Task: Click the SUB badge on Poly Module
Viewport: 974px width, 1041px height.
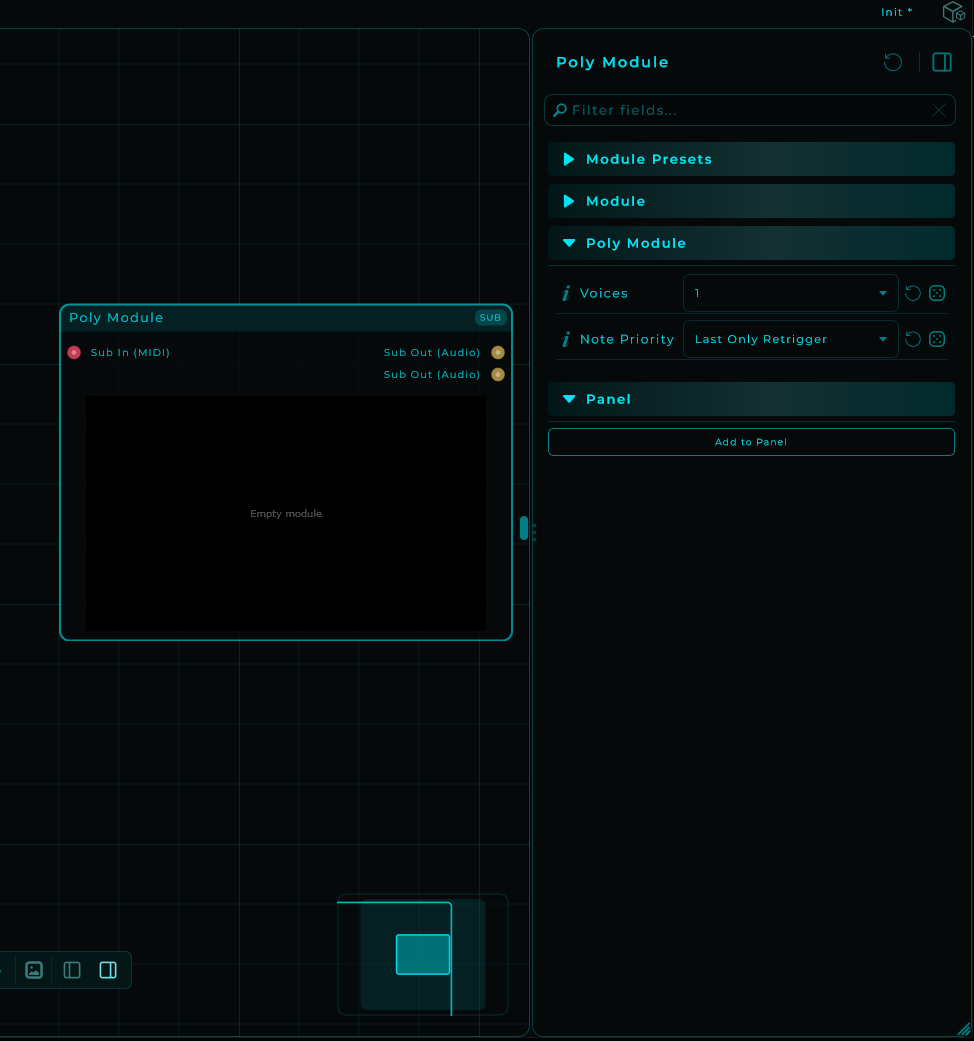Action: point(490,317)
